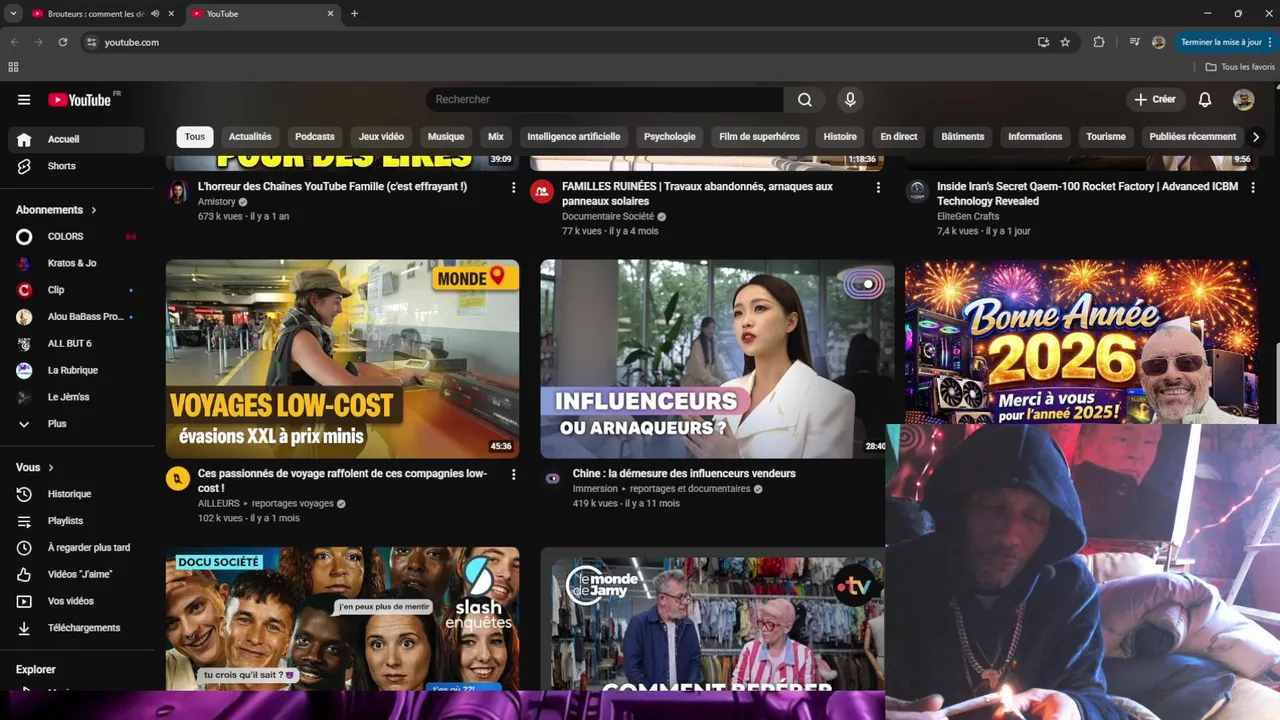This screenshot has width=1280, height=720.
Task: Select the Publiées récemment chip
Action: click(1193, 137)
